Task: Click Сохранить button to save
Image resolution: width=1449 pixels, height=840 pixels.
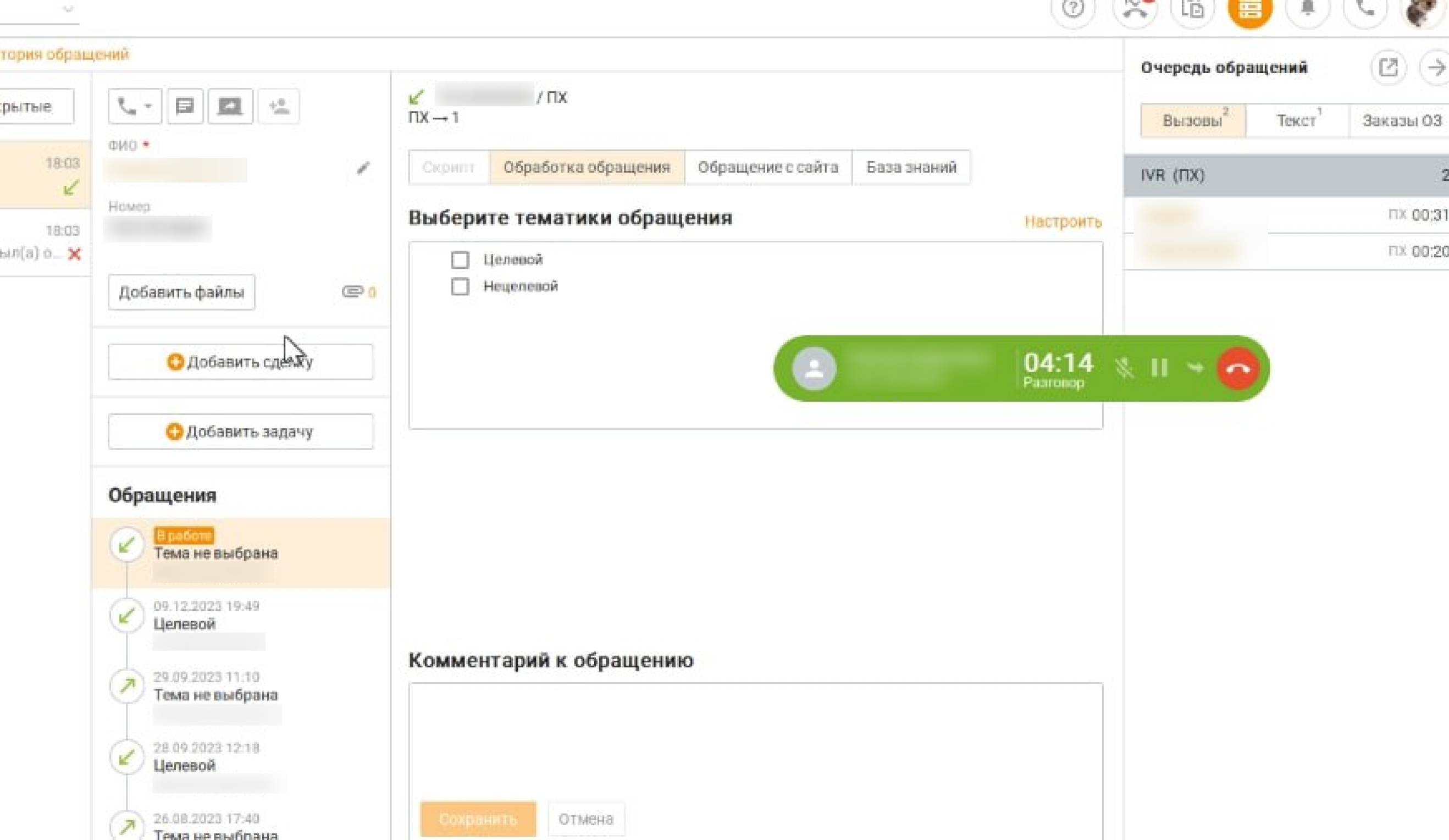Action: pyautogui.click(x=478, y=818)
